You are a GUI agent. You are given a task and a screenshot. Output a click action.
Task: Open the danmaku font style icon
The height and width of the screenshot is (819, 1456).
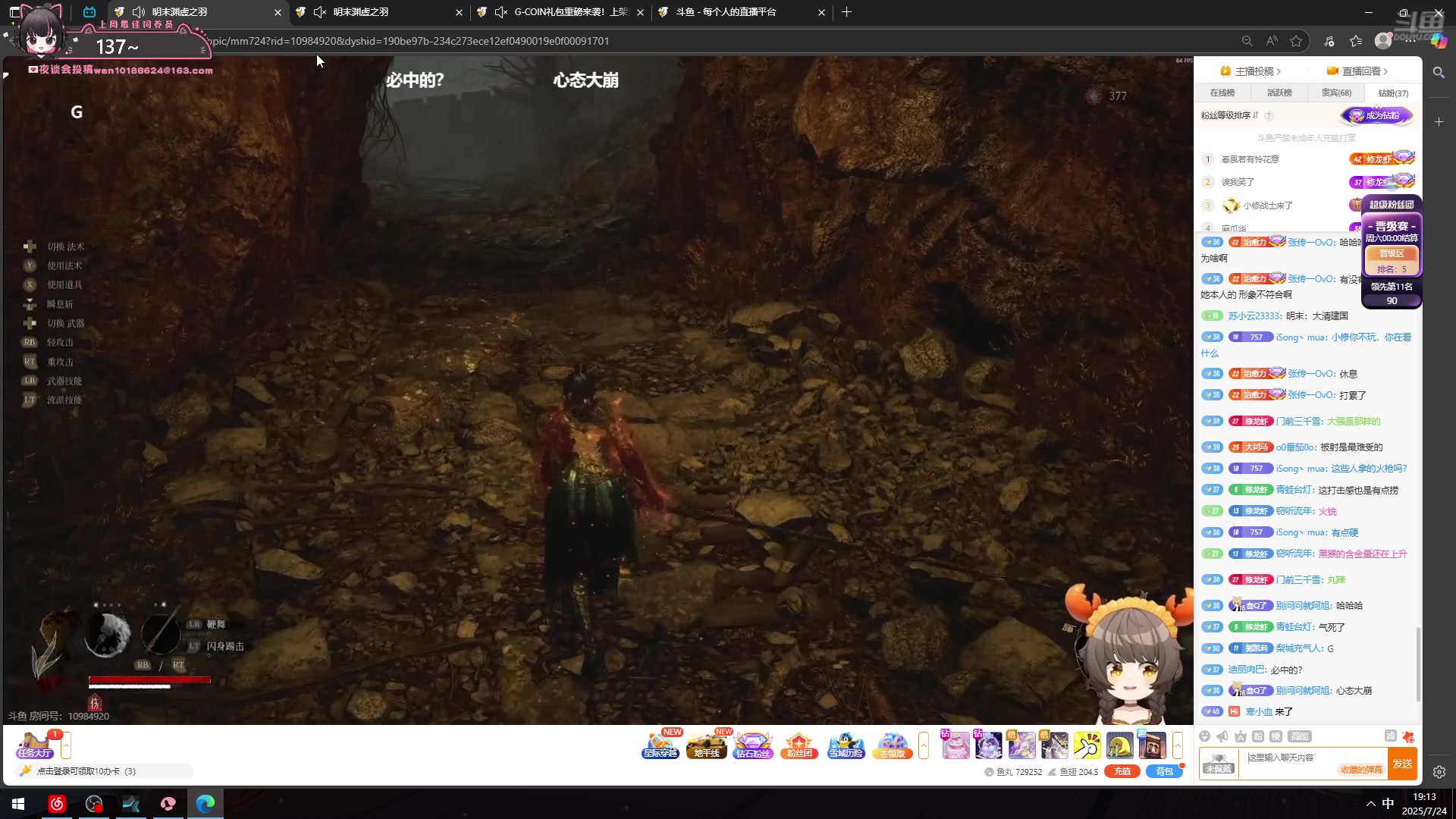click(x=1241, y=736)
